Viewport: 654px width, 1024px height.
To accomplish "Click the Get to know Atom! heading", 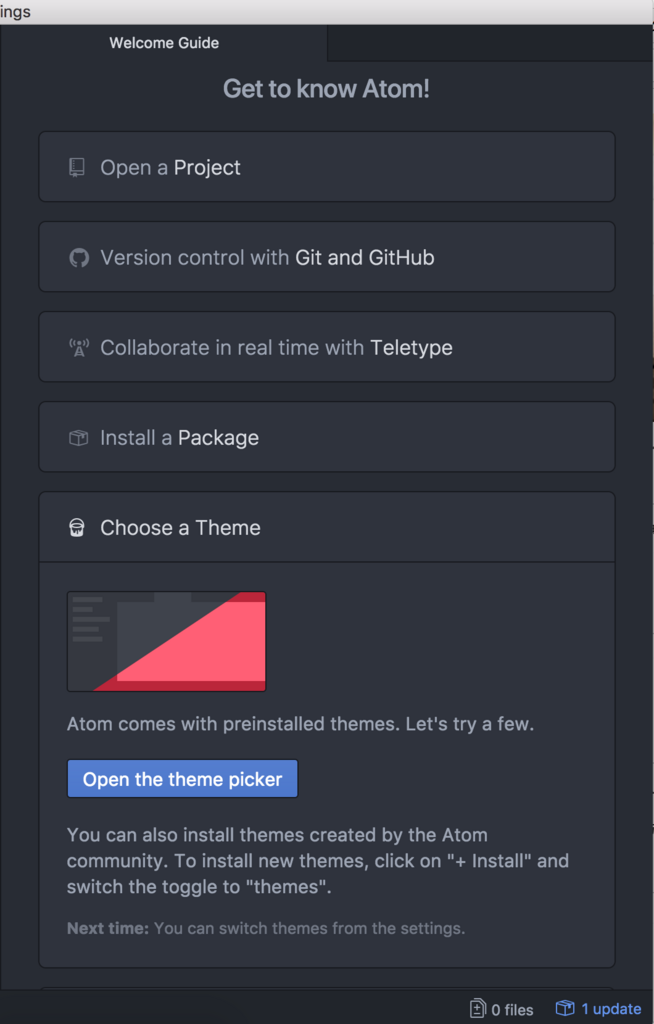I will click(x=326, y=89).
